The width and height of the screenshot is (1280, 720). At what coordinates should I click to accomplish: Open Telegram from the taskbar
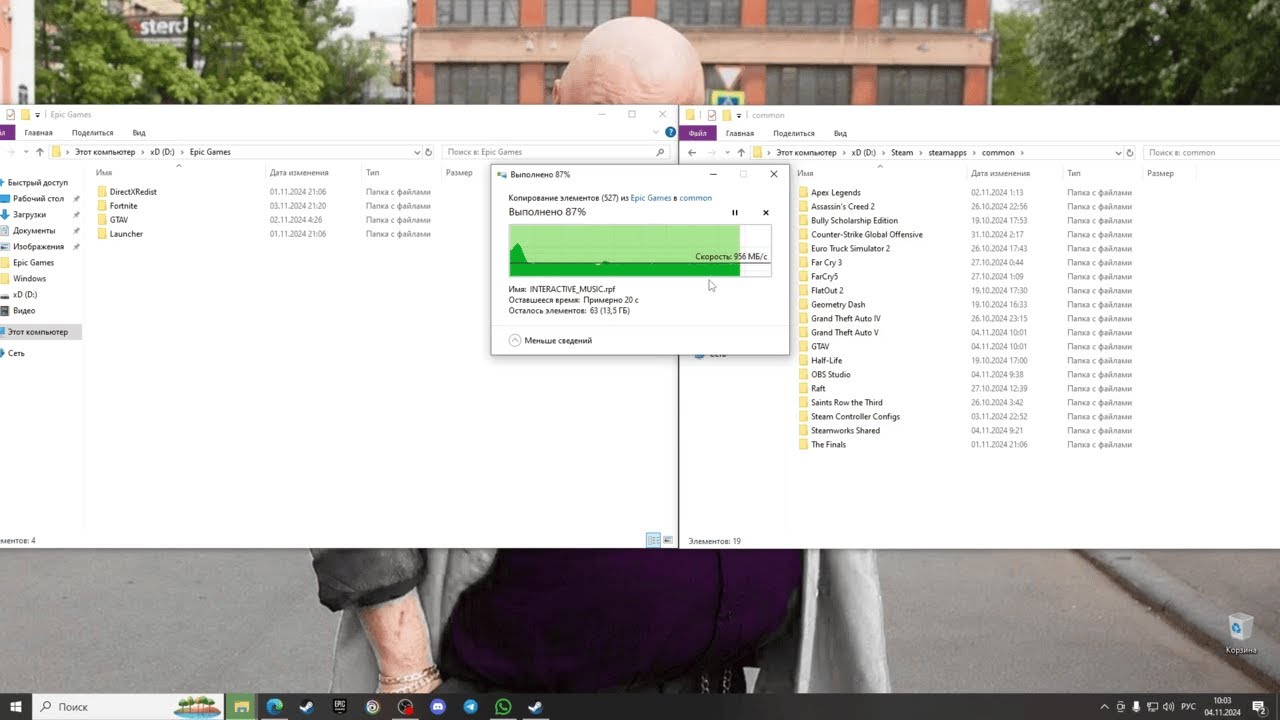pos(470,706)
